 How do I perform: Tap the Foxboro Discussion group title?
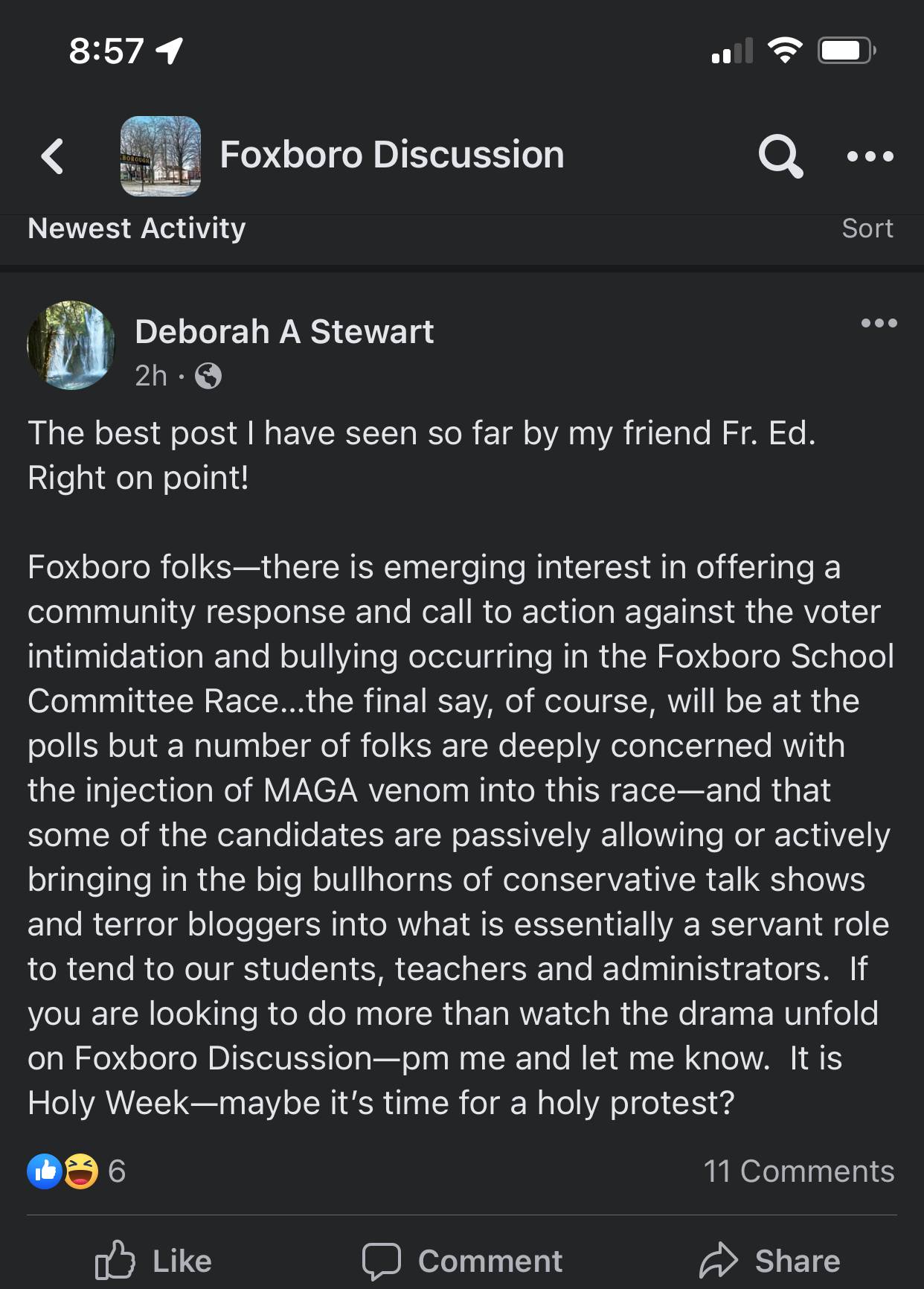point(392,155)
